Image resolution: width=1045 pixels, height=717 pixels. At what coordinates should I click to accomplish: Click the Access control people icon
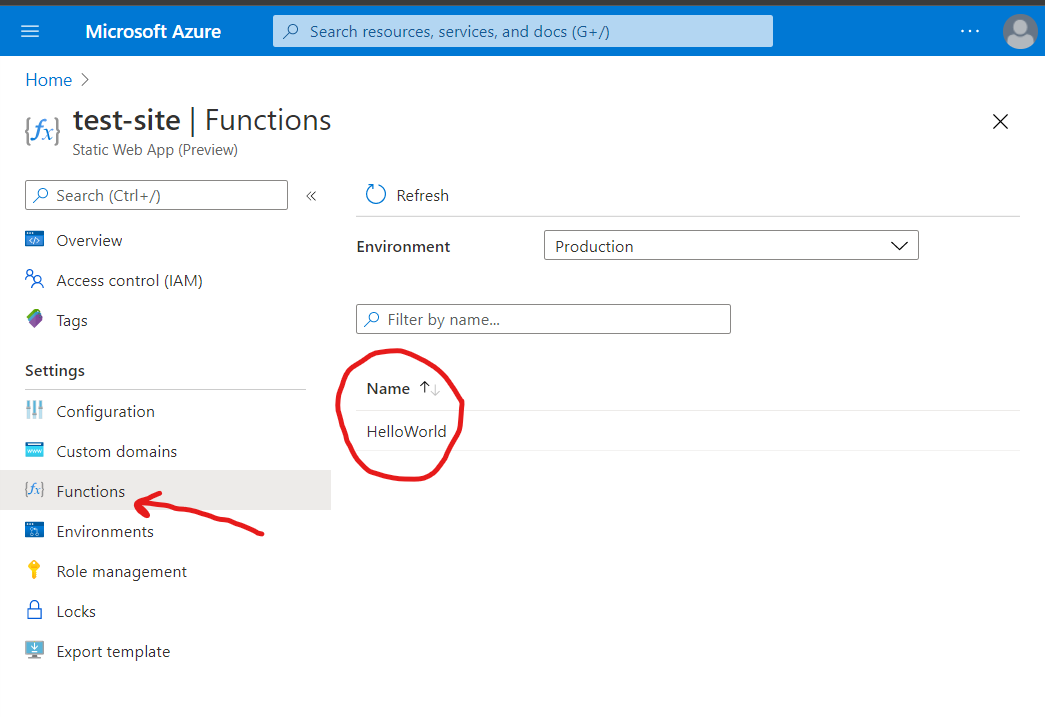point(35,279)
